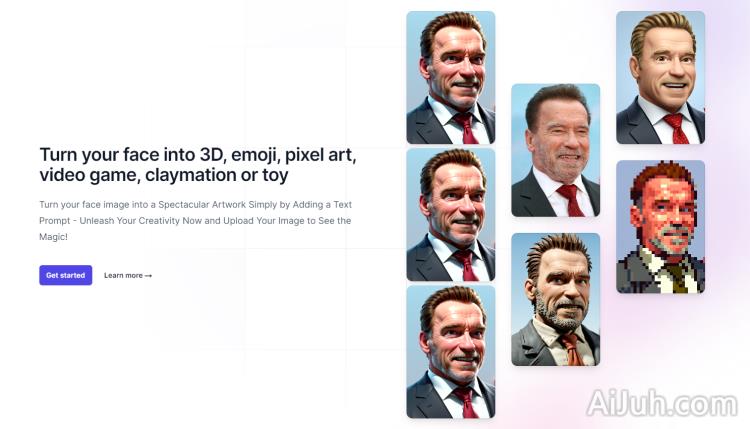This screenshot has width=750, height=429.
Task: Click the arrow icon beside "Learn more"
Action: coord(148,275)
